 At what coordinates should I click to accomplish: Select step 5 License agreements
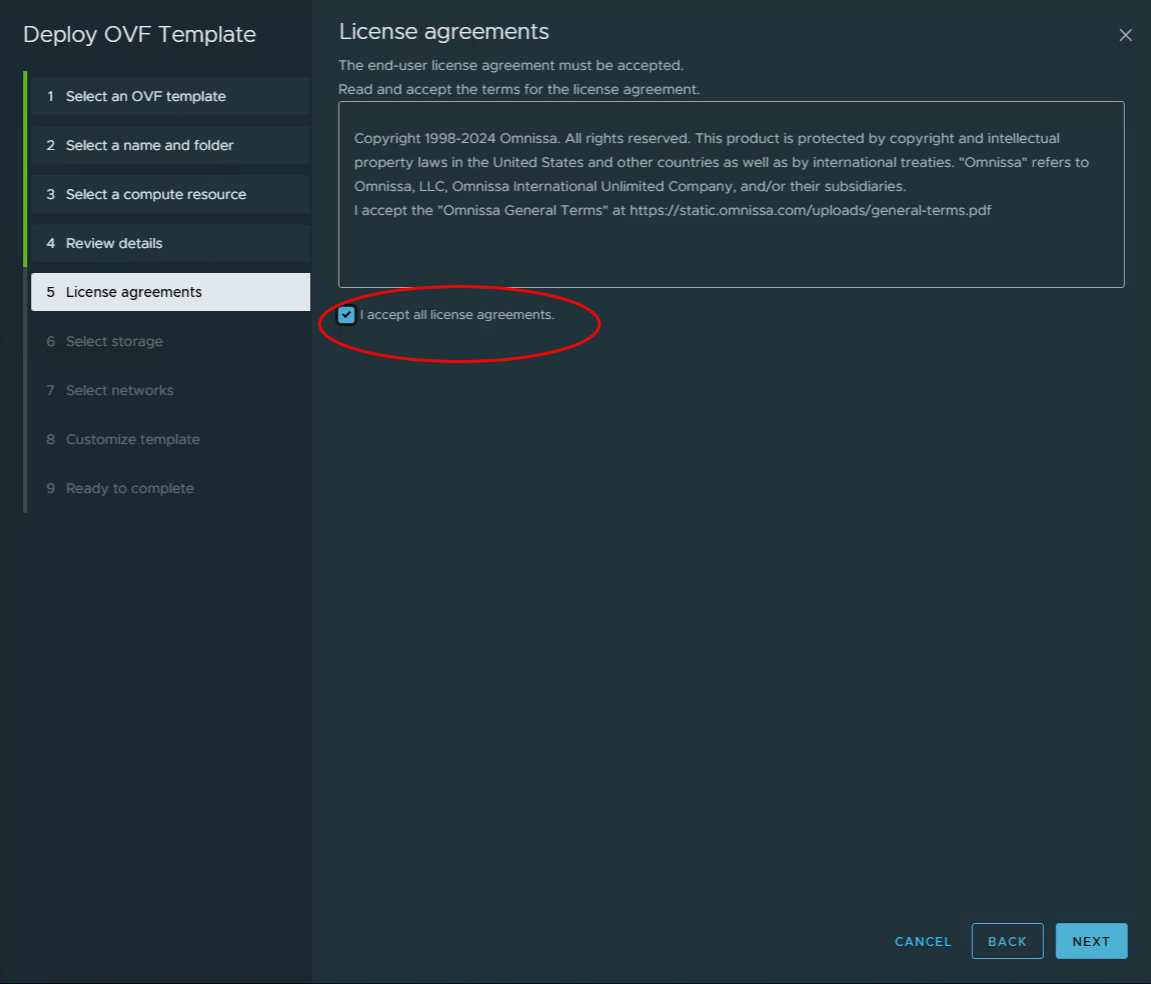coord(134,292)
